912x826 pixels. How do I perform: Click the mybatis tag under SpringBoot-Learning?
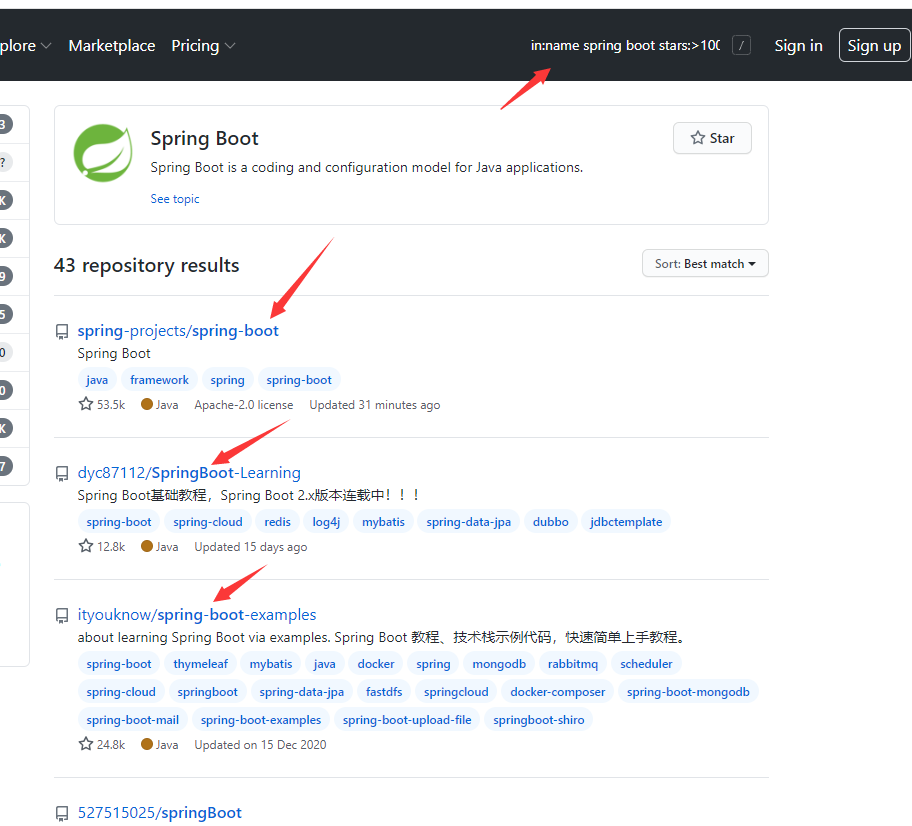383,522
